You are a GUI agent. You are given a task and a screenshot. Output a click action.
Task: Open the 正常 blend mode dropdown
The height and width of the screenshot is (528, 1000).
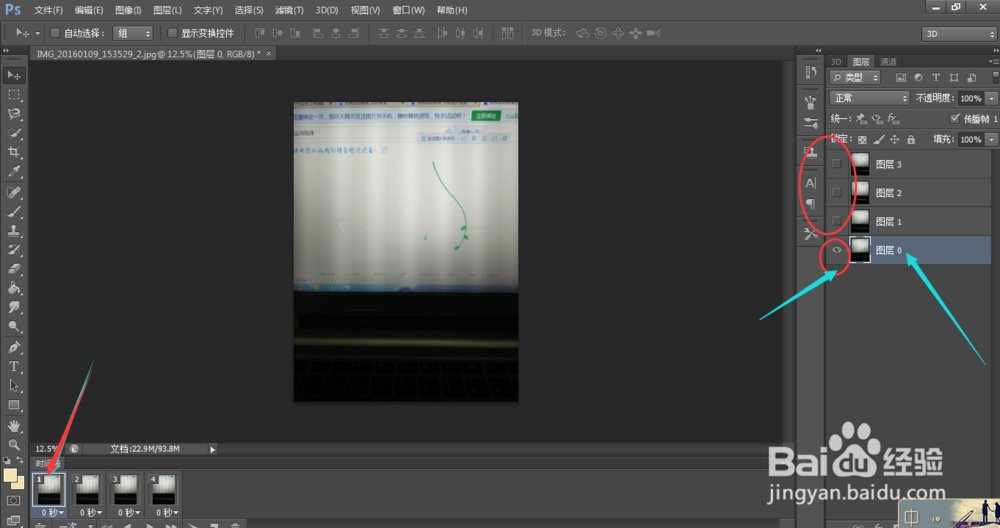click(x=869, y=98)
